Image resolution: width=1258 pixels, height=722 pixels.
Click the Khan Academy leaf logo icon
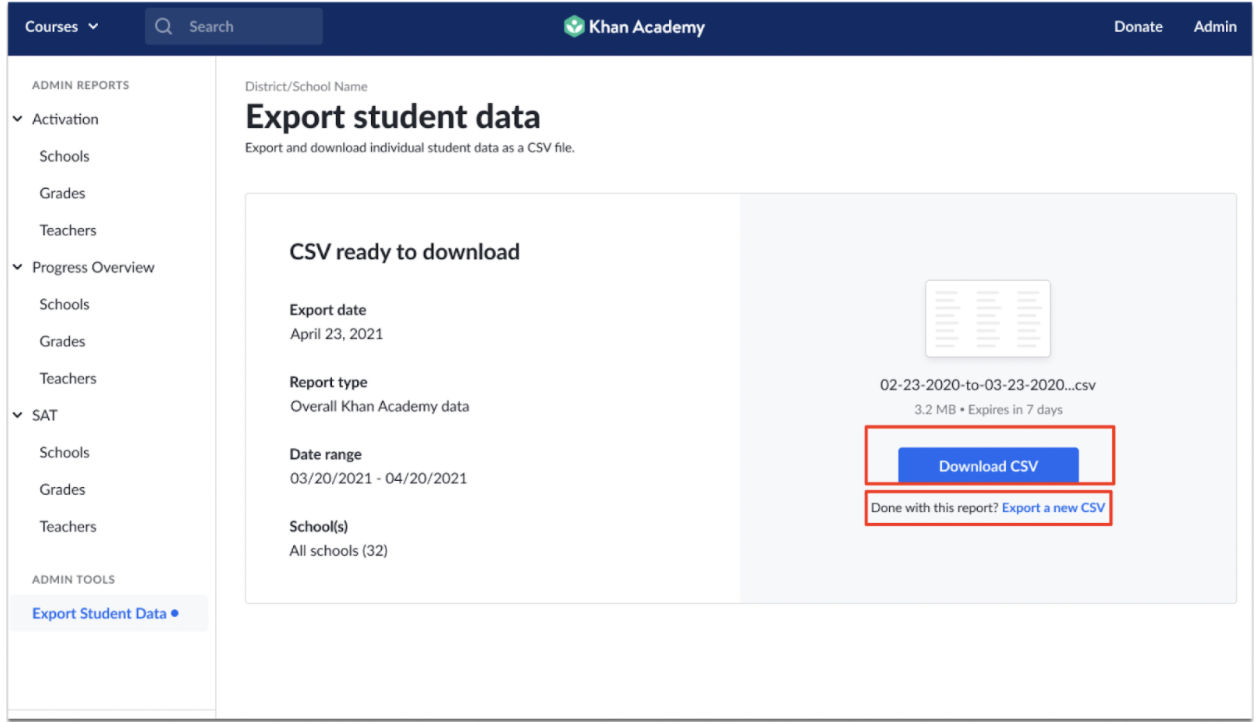573,27
